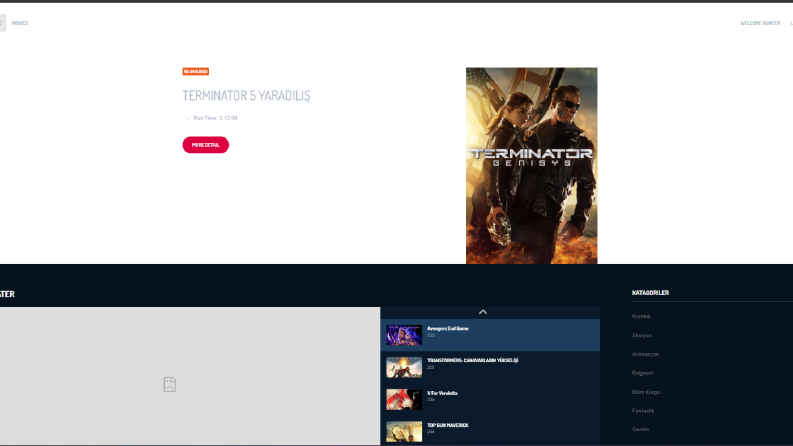793x446 pixels.
Task: Select the Avengers Endgame playlist title
Action: coord(448,329)
